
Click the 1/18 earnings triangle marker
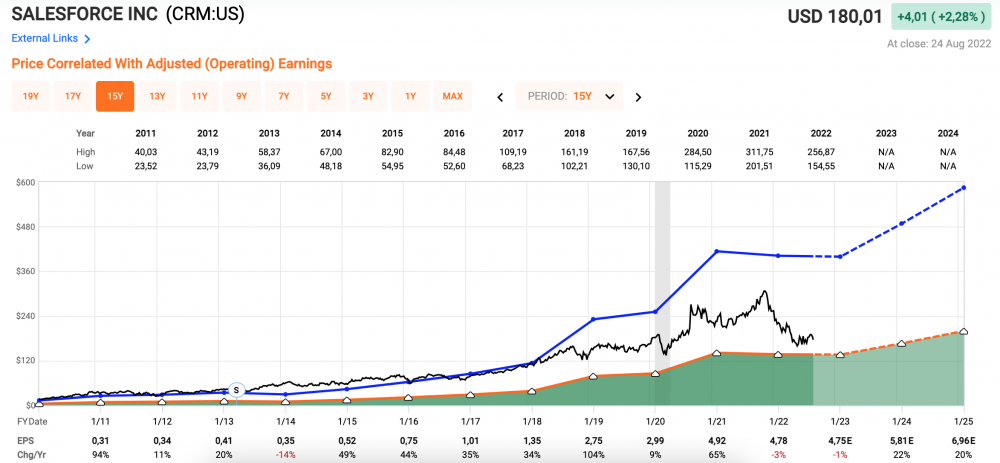[532, 392]
